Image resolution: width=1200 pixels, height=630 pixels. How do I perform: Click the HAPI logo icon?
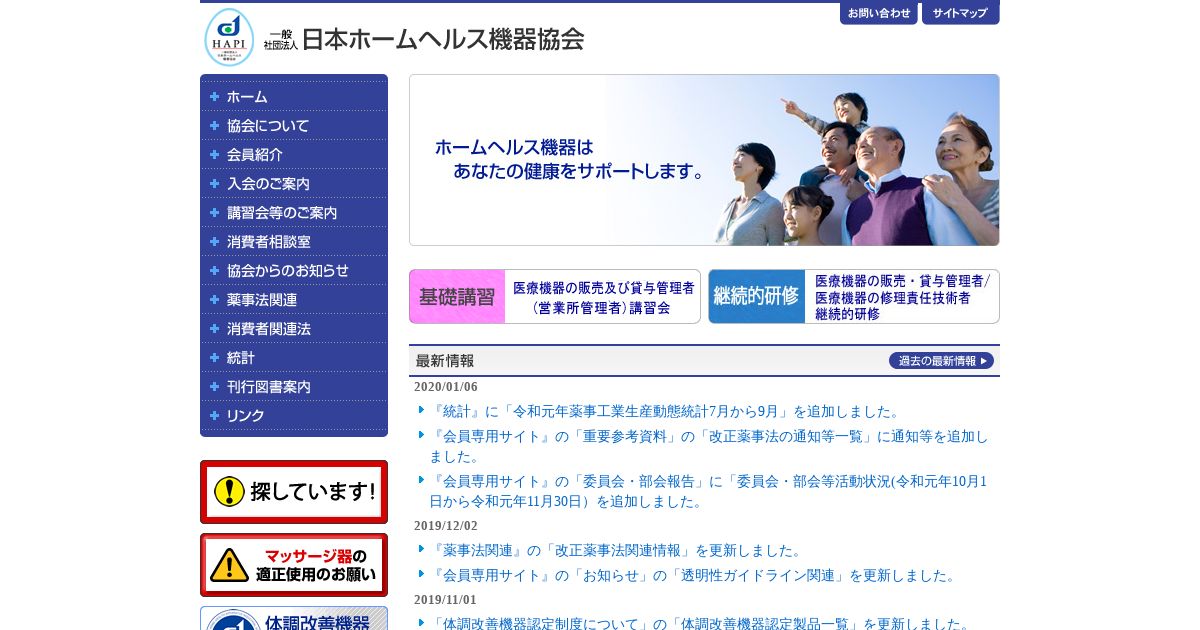[229, 38]
